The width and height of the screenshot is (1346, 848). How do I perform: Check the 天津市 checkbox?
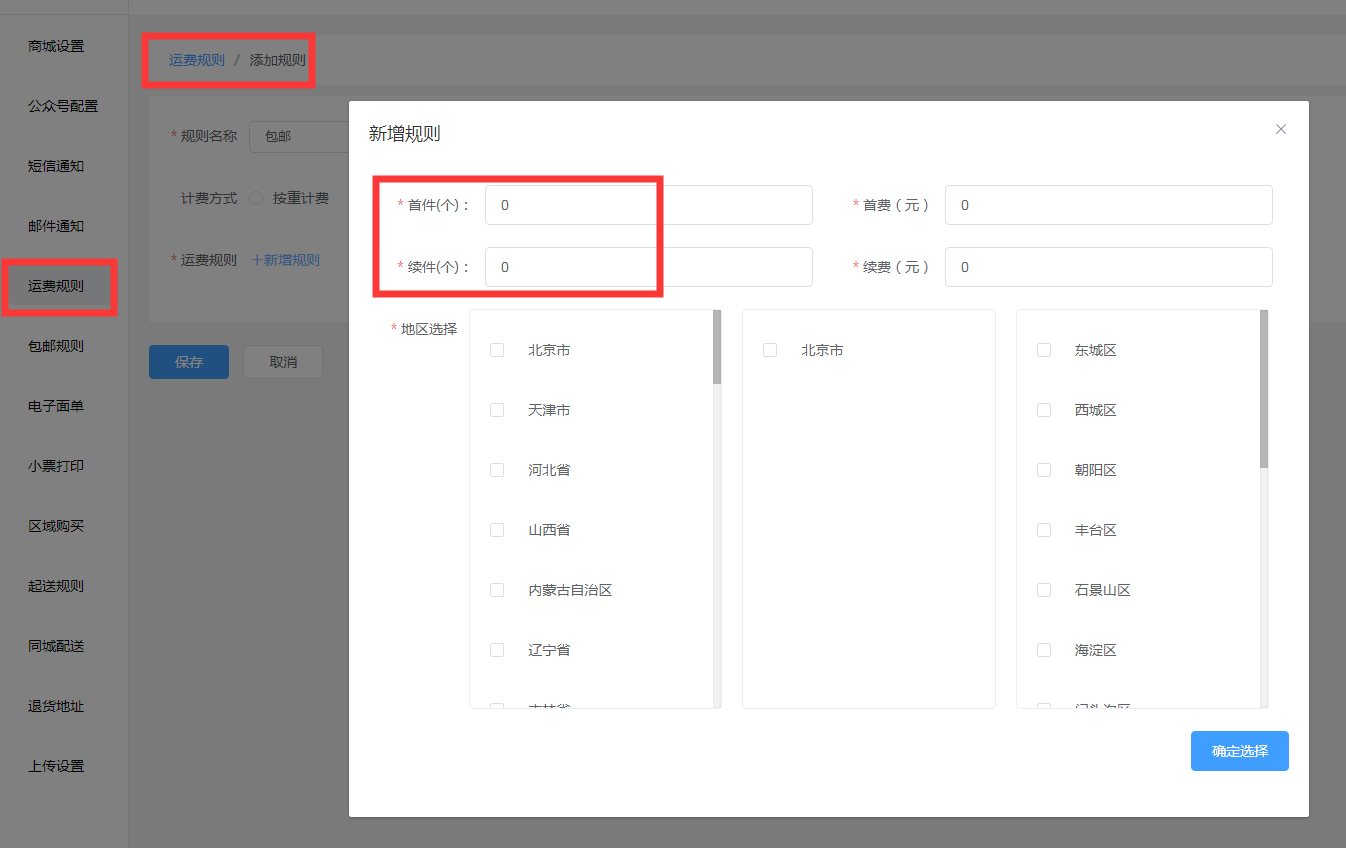(497, 410)
